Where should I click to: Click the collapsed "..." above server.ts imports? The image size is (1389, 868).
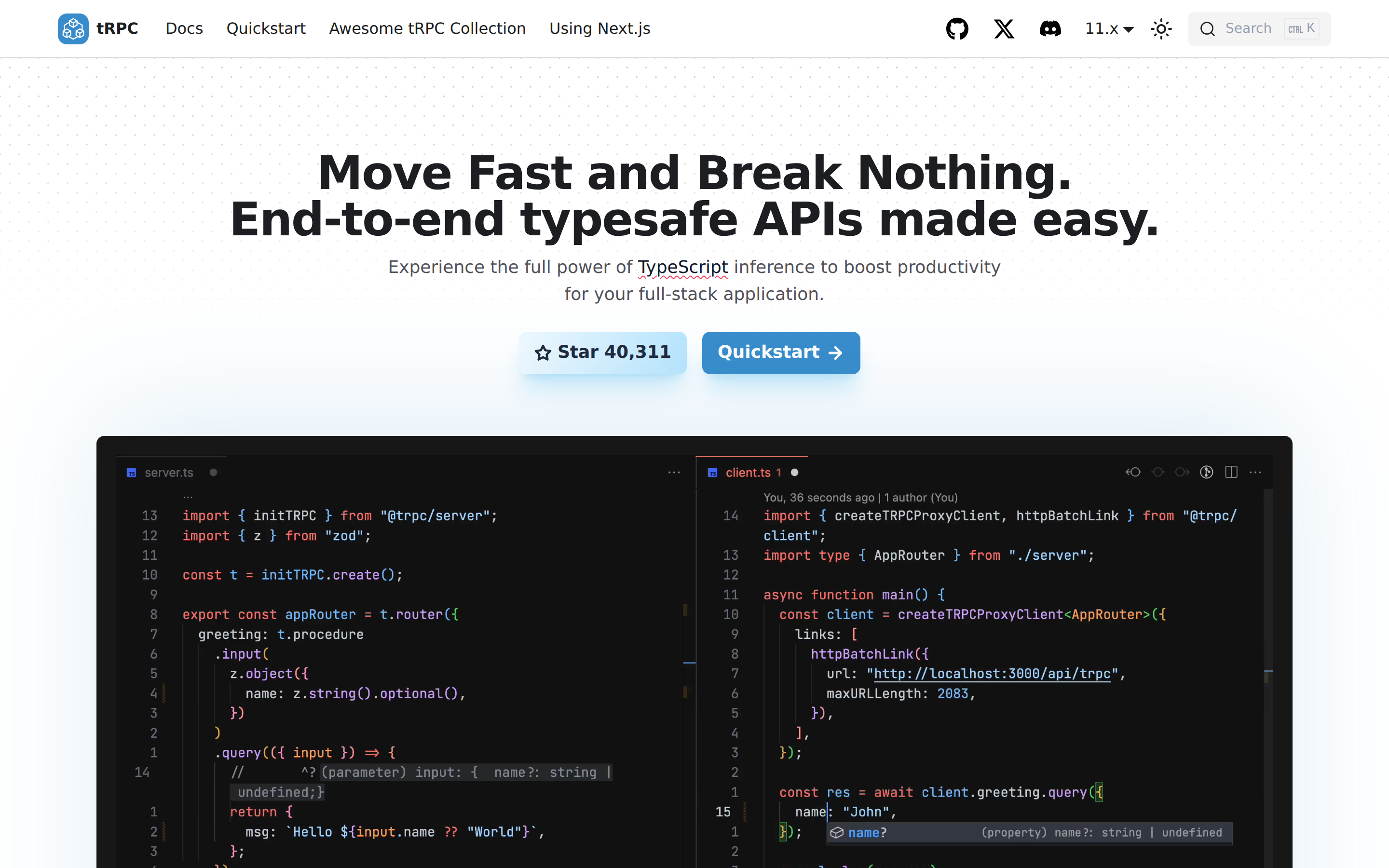[x=188, y=496]
